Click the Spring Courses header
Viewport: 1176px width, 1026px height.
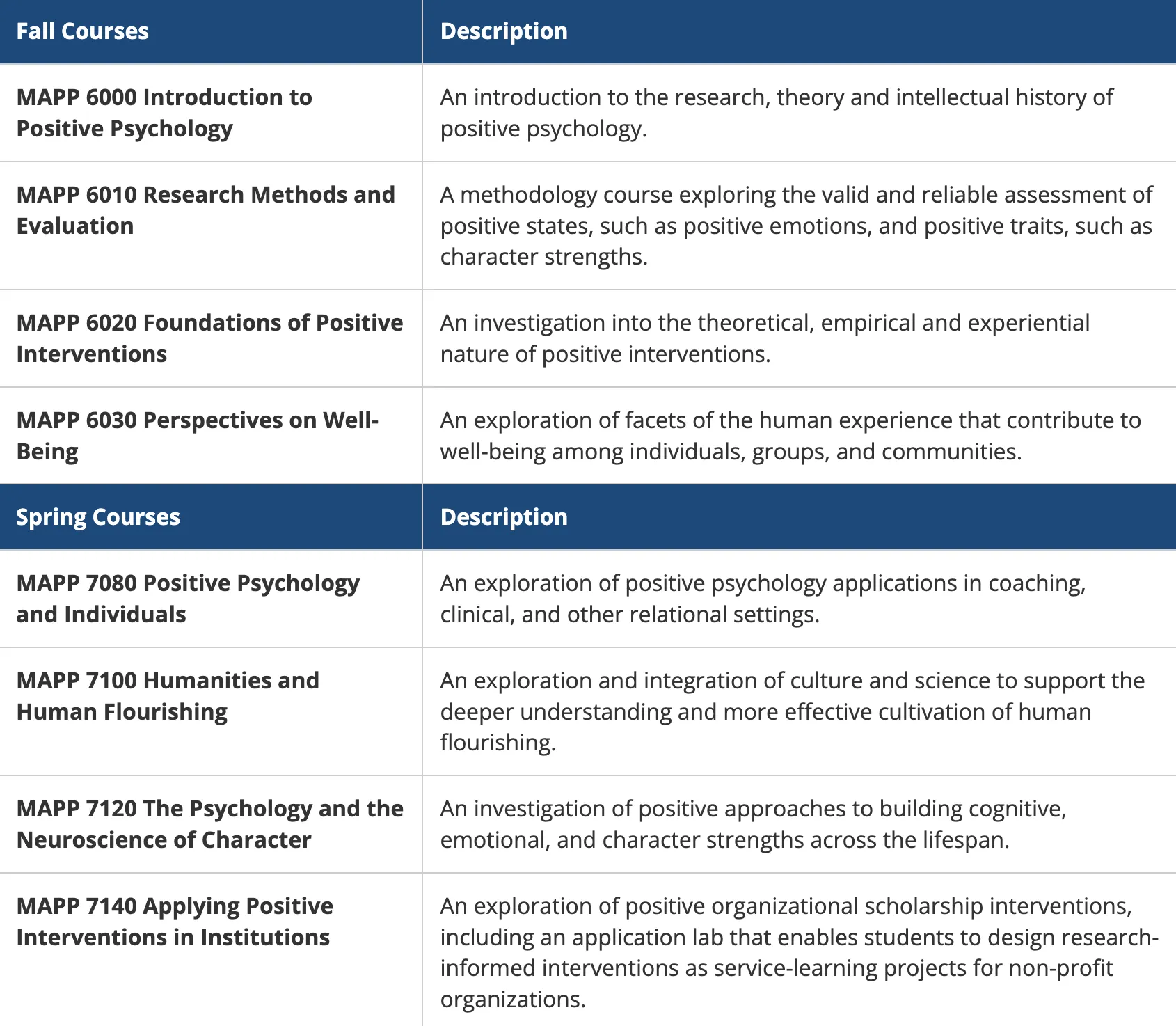click(x=98, y=517)
